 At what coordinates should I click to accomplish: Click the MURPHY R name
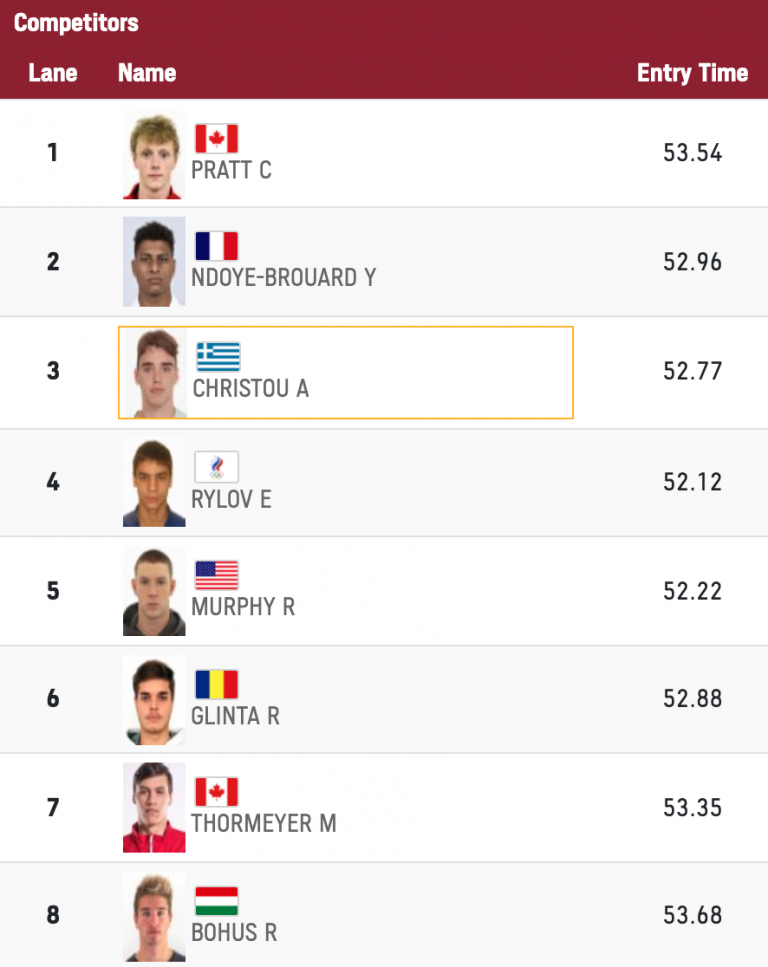click(243, 607)
